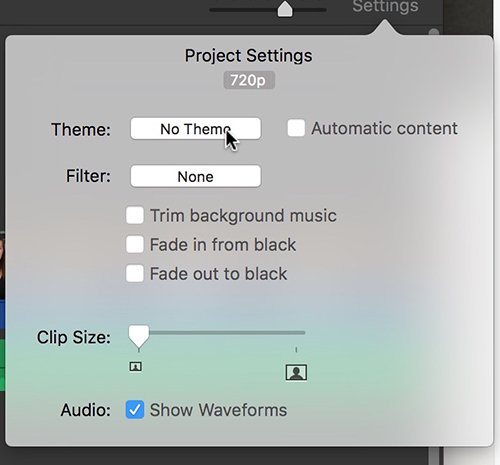Click the 720p resolution badge
This screenshot has height=465, width=500.
[x=249, y=80]
